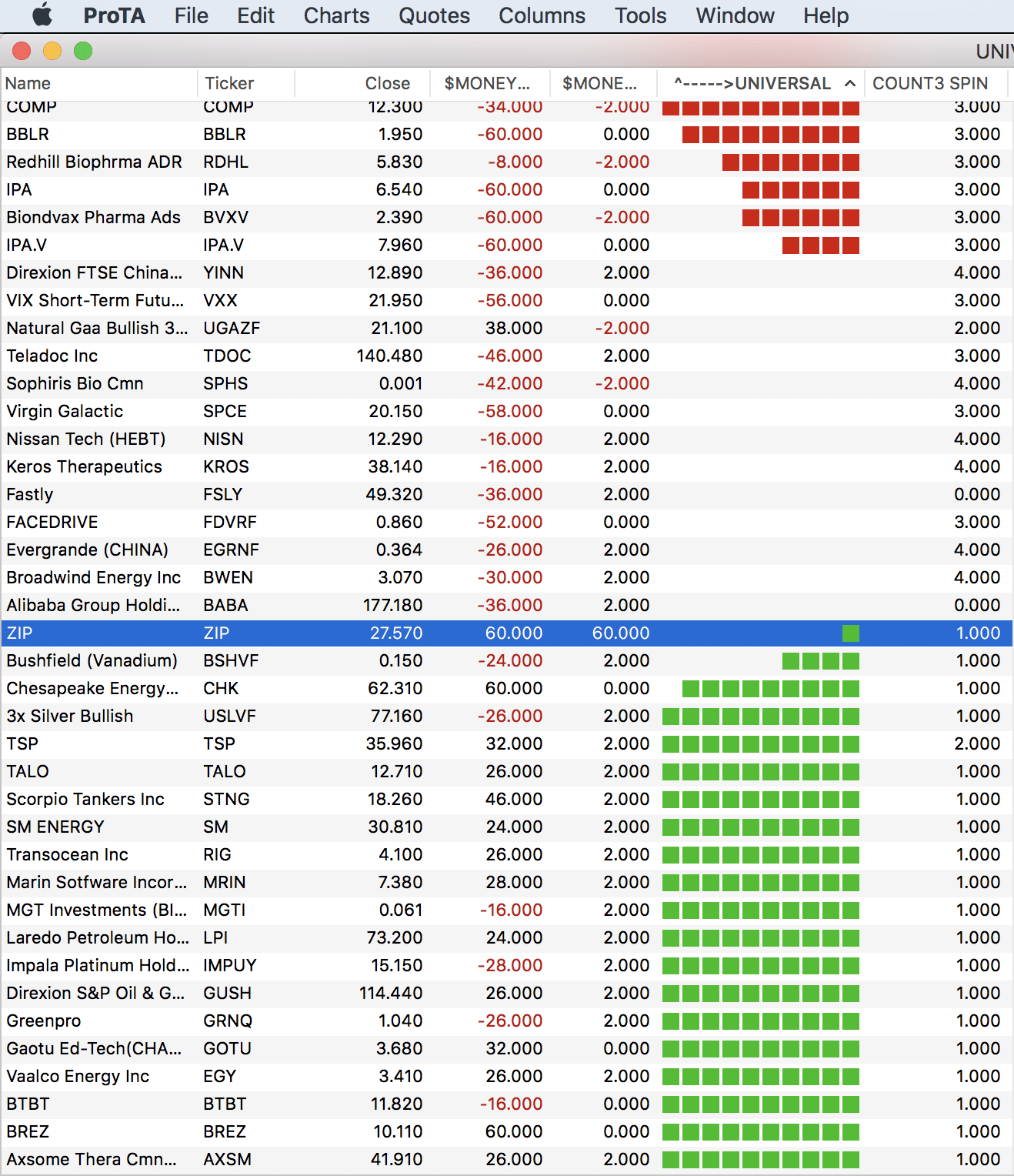Screen dimensions: 1014x1176
Task: Open the Help menu
Action: click(826, 15)
